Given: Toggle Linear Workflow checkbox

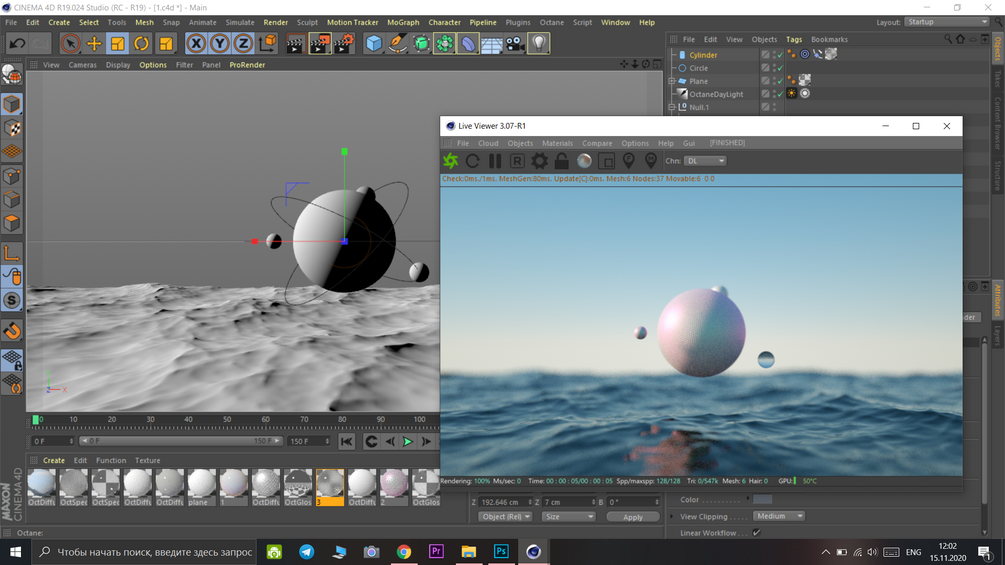Looking at the screenshot, I should (756, 533).
